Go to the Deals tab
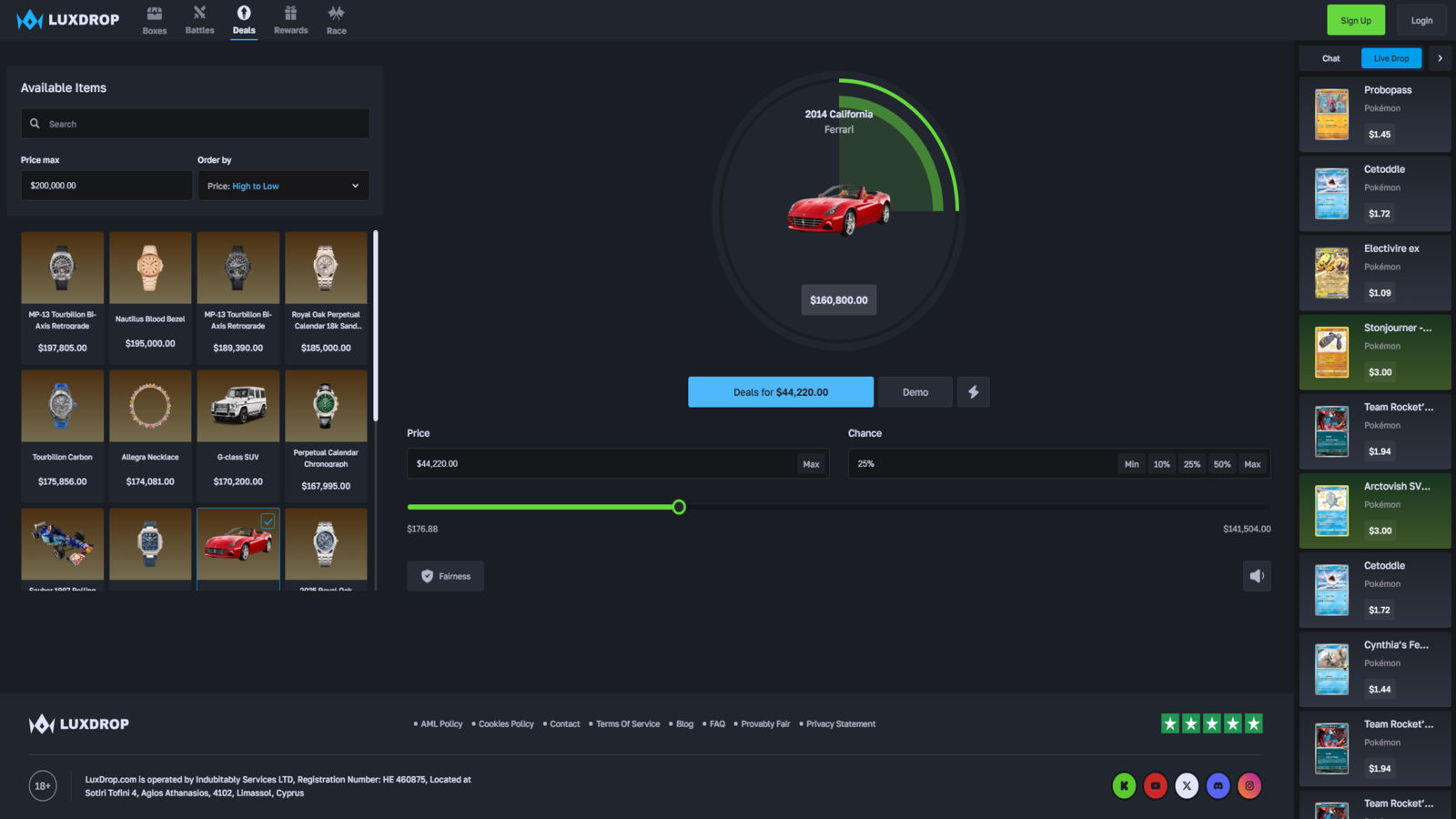The image size is (1456, 819). [x=244, y=20]
